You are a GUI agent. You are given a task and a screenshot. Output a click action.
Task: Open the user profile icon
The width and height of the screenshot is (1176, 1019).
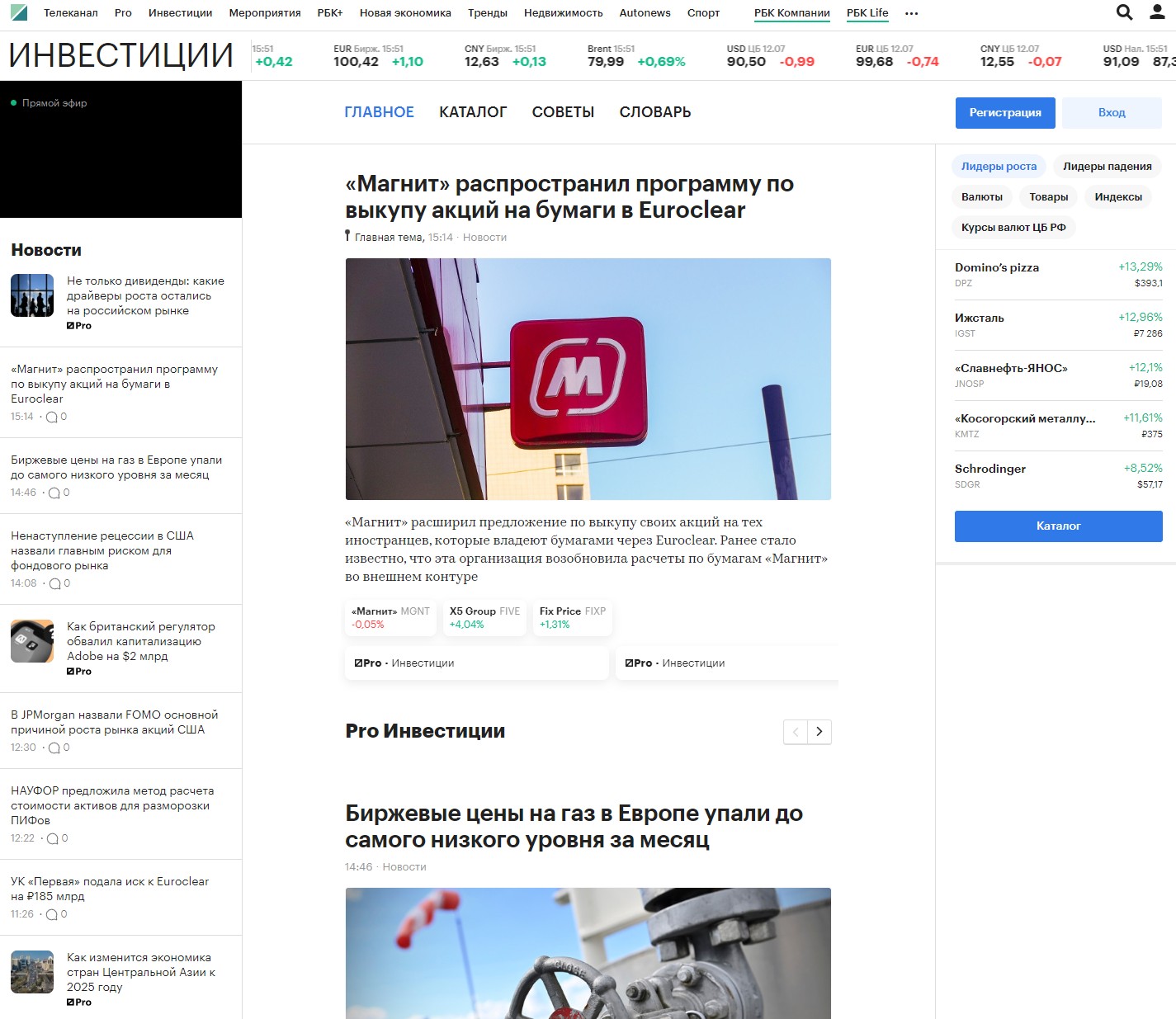click(1155, 12)
